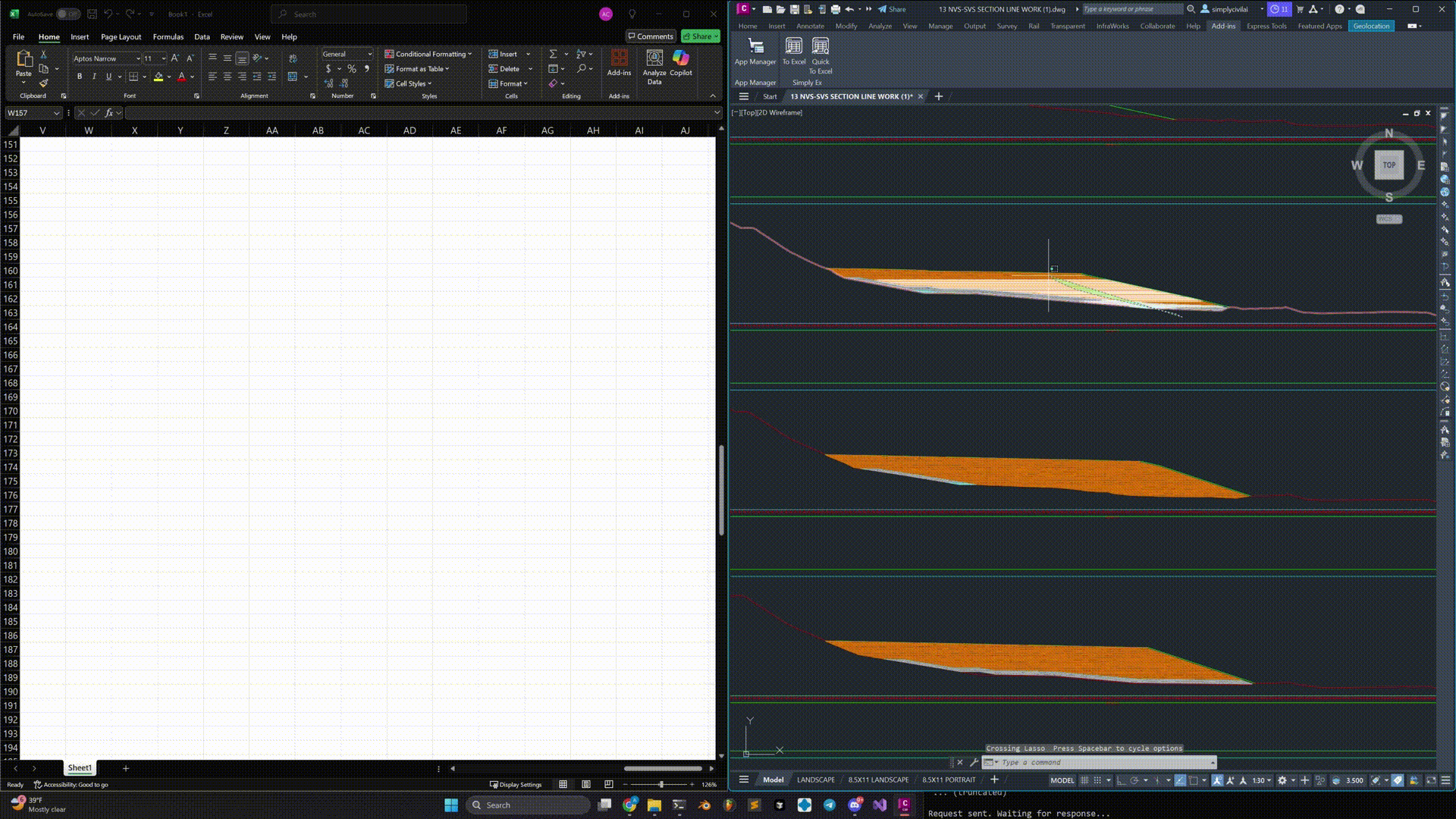Select the Conditional Formatting icon
The width and height of the screenshot is (1456, 819).
(390, 54)
